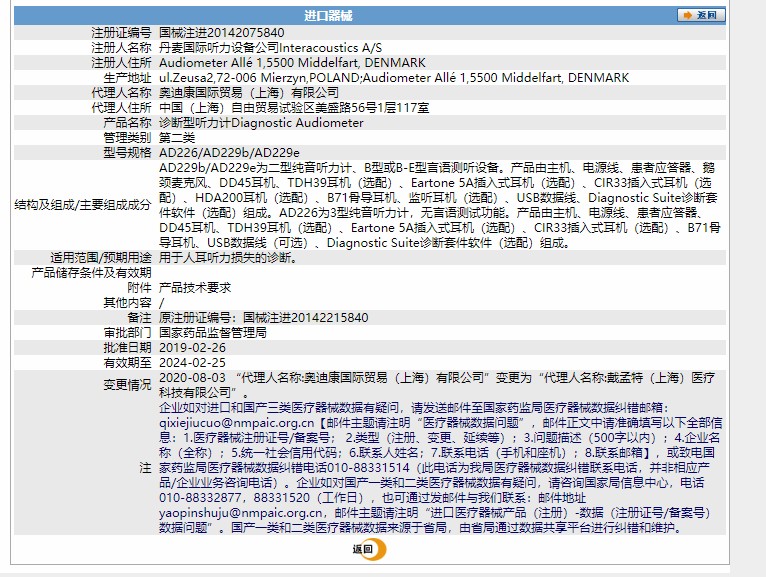Click the round 返回 button at page bottom
Image resolution: width=766 pixels, height=577 pixels.
click(369, 549)
